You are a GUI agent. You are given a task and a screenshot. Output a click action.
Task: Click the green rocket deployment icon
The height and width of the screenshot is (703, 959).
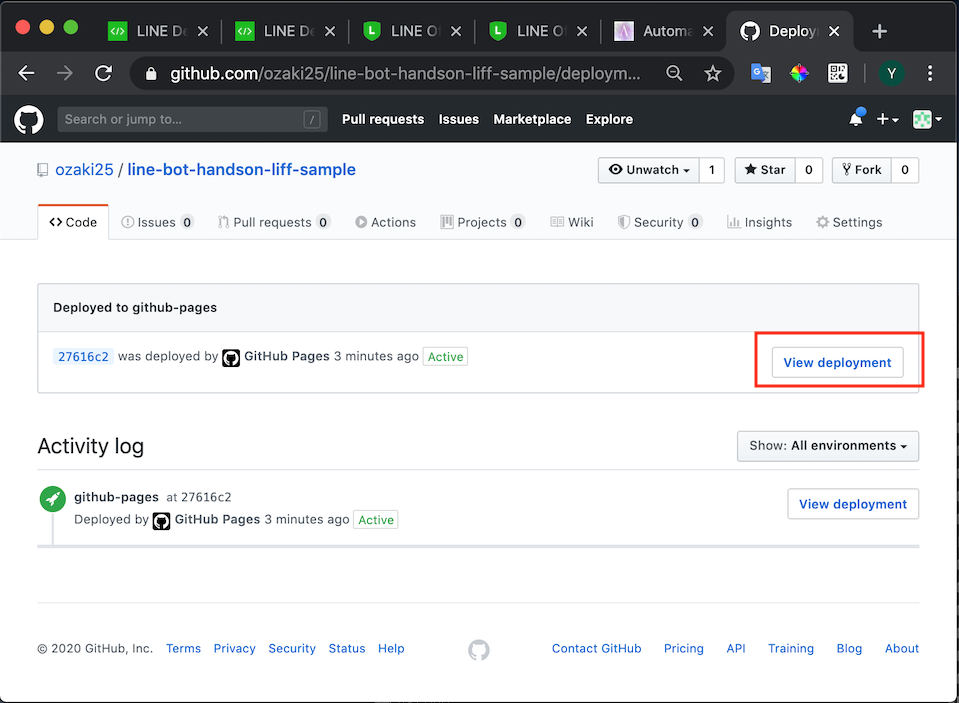(53, 499)
